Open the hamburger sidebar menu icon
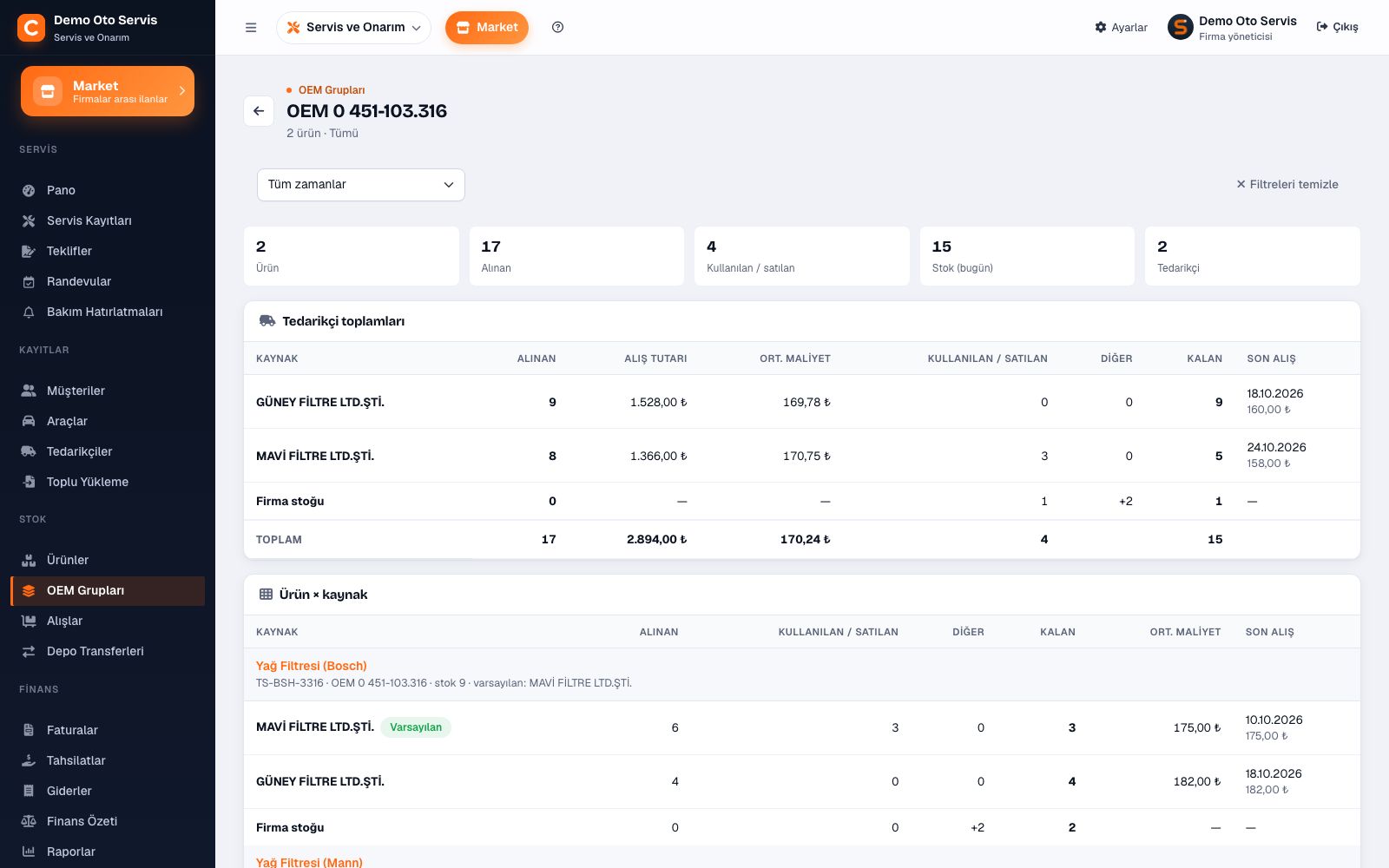The width and height of the screenshot is (1389, 868). [x=251, y=28]
